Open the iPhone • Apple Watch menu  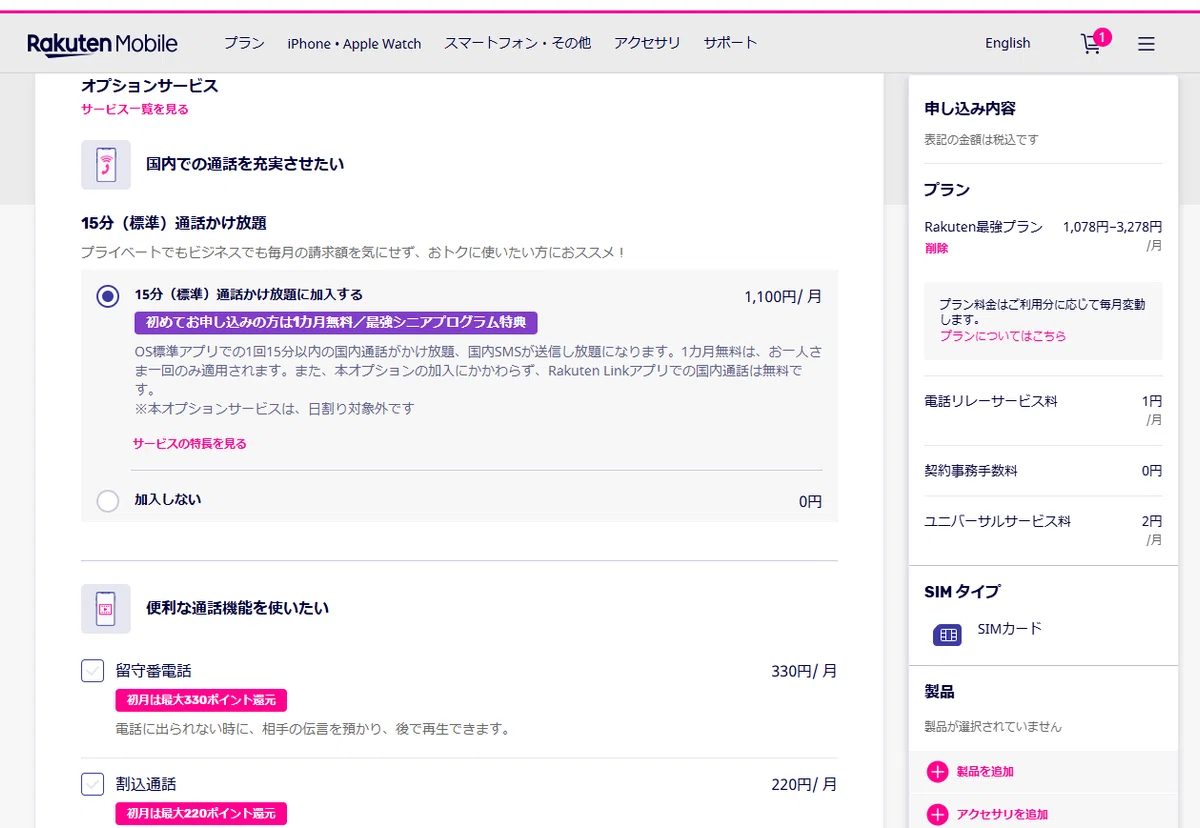pyautogui.click(x=354, y=44)
